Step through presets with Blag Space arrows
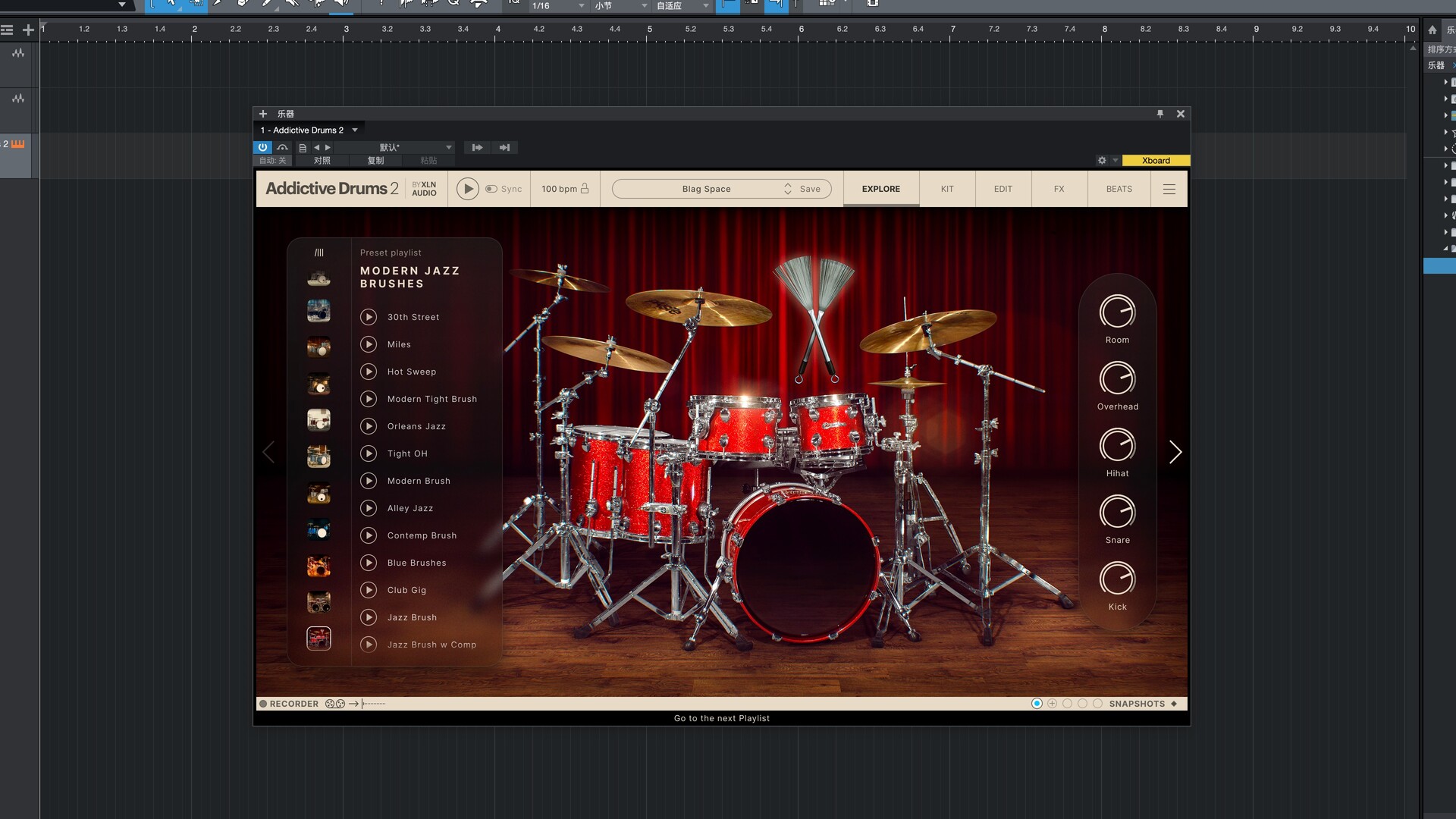 [x=788, y=189]
